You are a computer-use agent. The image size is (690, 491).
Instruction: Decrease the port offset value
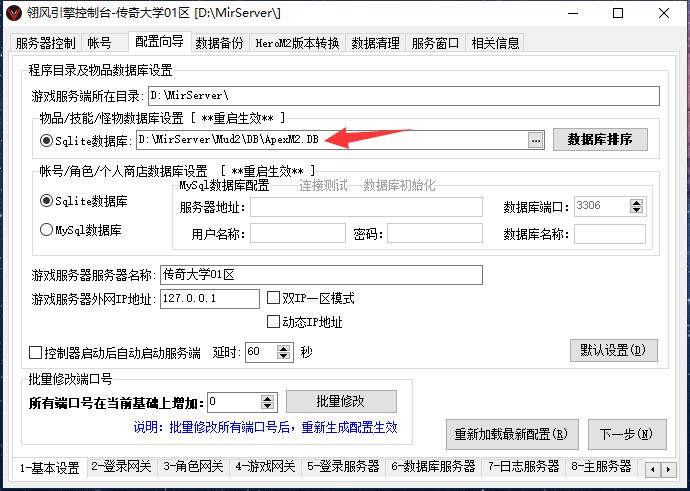point(267,406)
